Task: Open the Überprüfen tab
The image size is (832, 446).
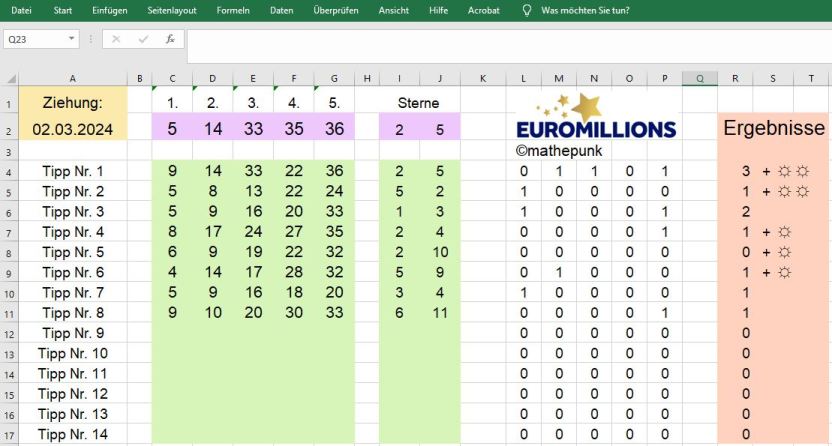Action: click(336, 10)
